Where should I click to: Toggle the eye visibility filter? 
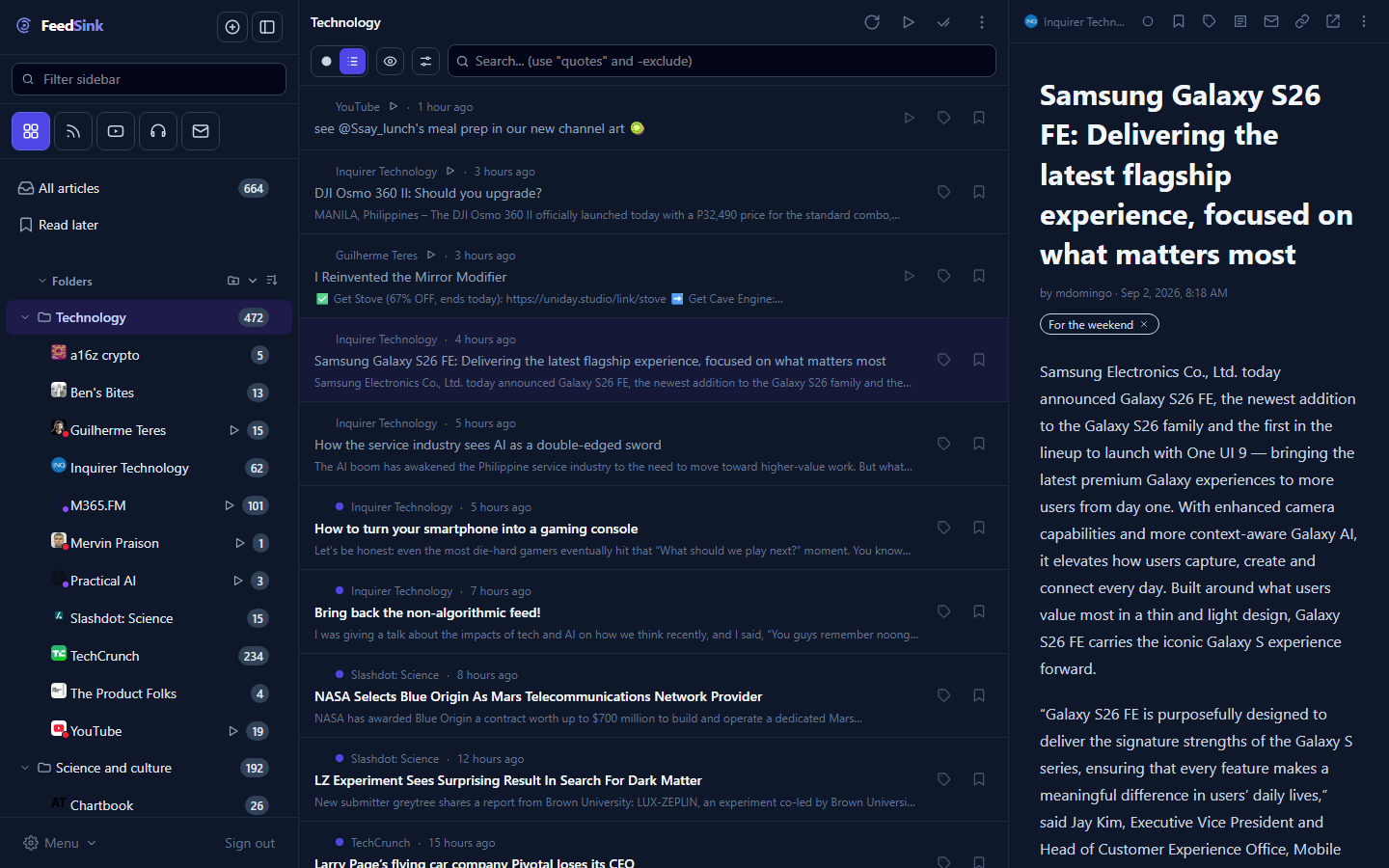pos(390,61)
